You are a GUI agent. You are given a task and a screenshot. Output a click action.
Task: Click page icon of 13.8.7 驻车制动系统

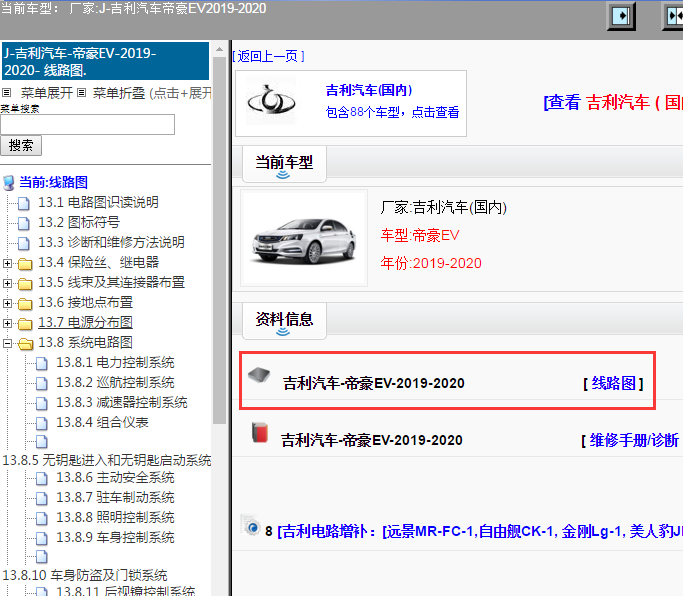[42, 498]
